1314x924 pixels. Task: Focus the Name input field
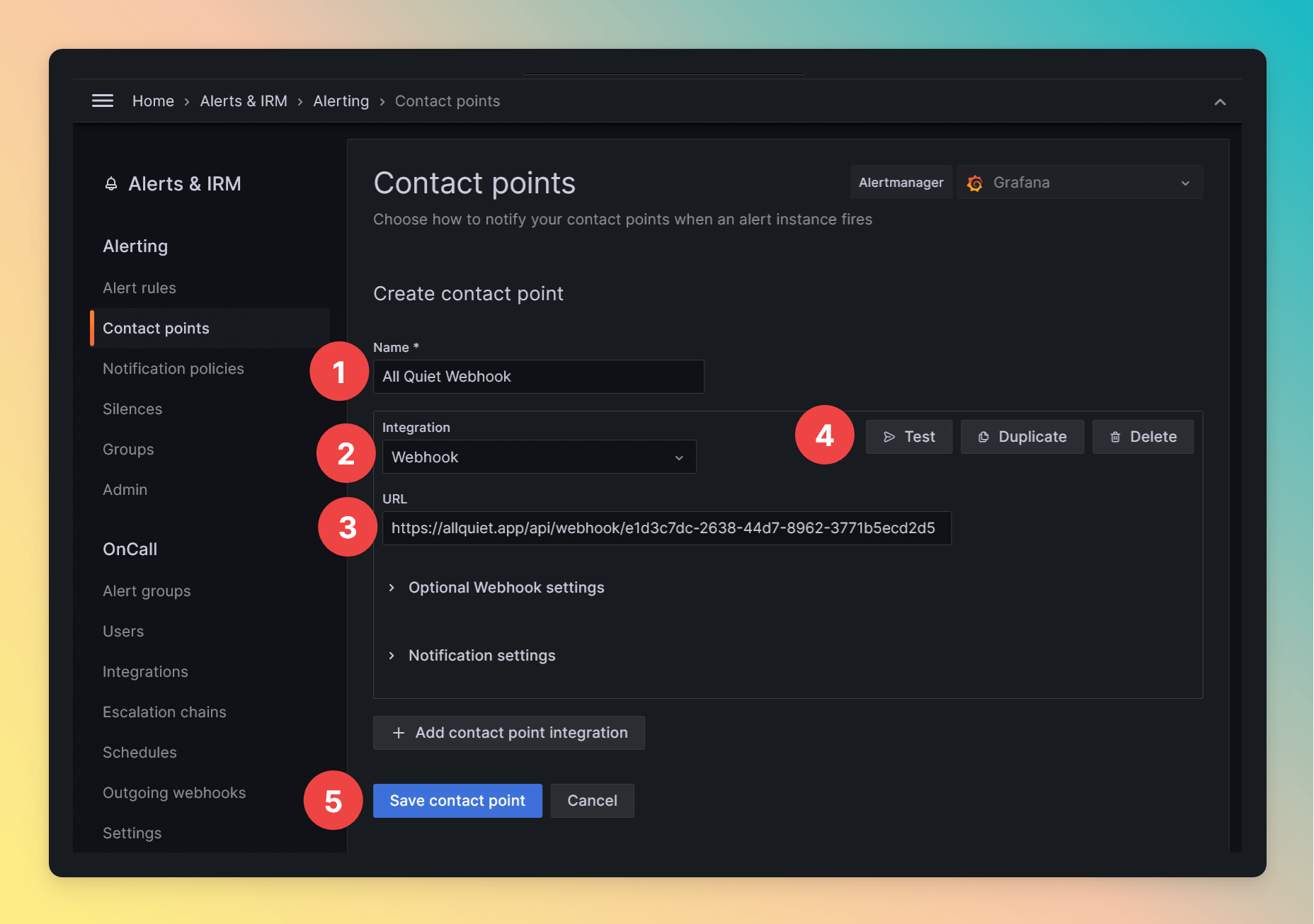pos(539,377)
